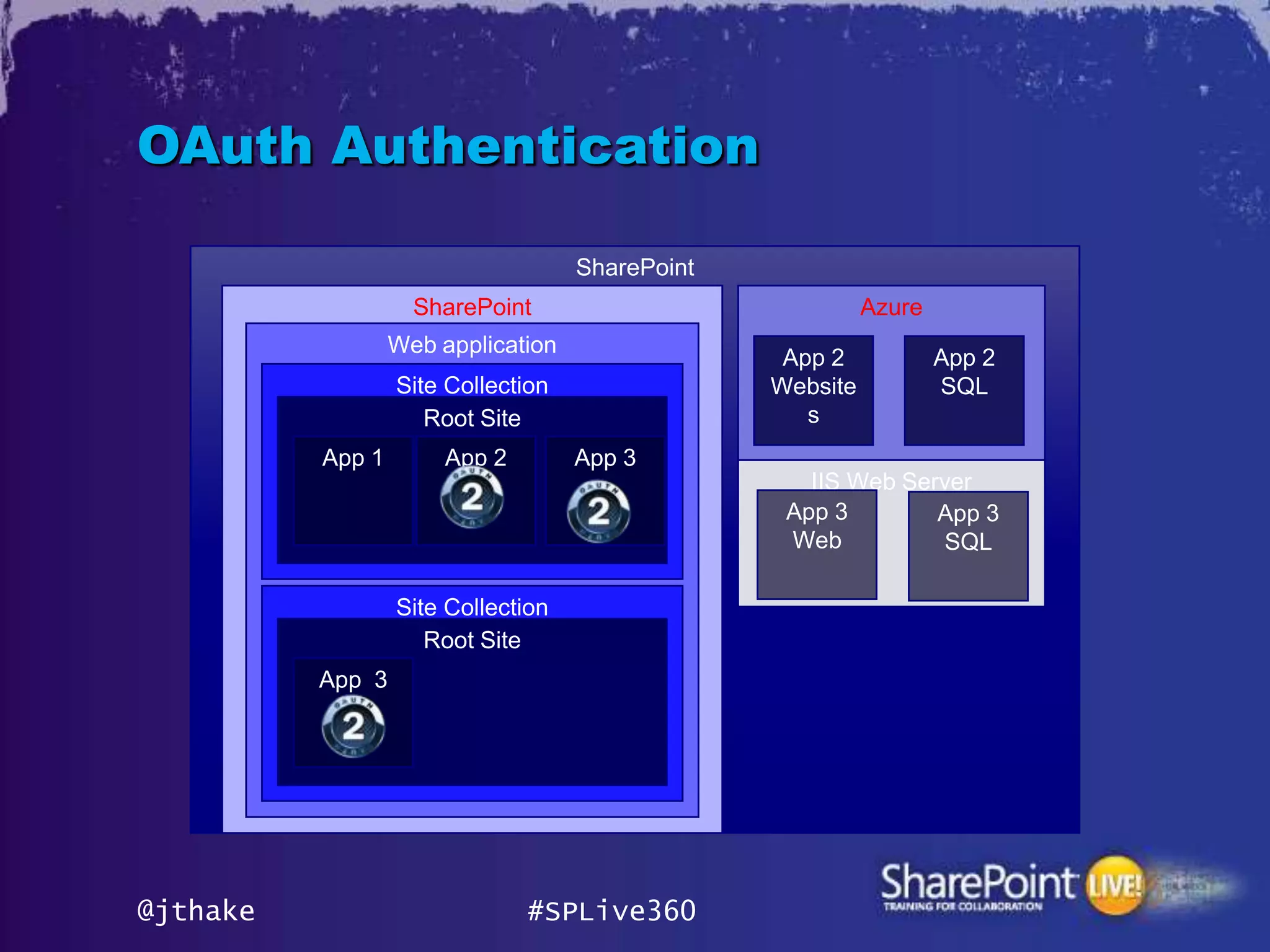Click the OAuth 2 badge in first-collection App 3
This screenshot has width=1270, height=952.
tap(598, 512)
